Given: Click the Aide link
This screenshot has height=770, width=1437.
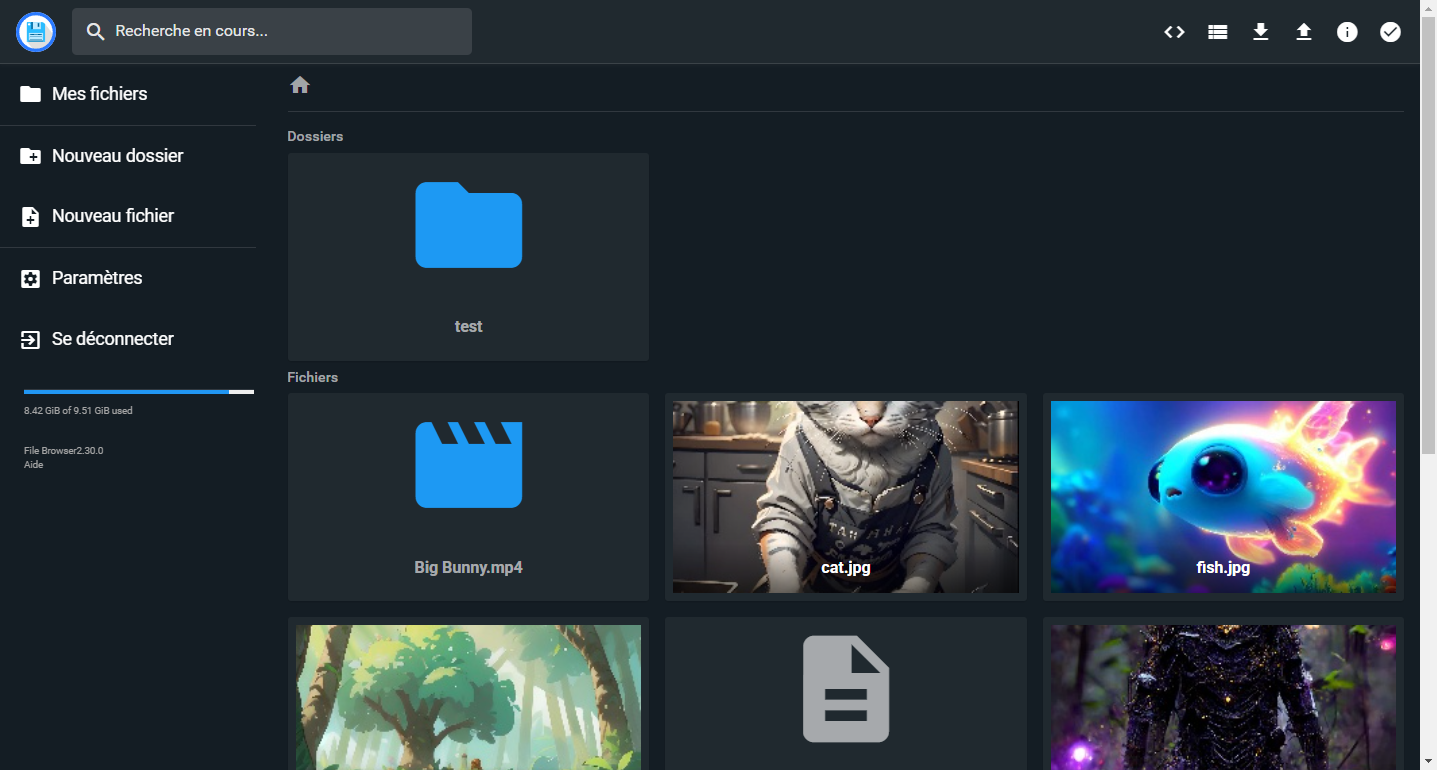Looking at the screenshot, I should pos(33,465).
